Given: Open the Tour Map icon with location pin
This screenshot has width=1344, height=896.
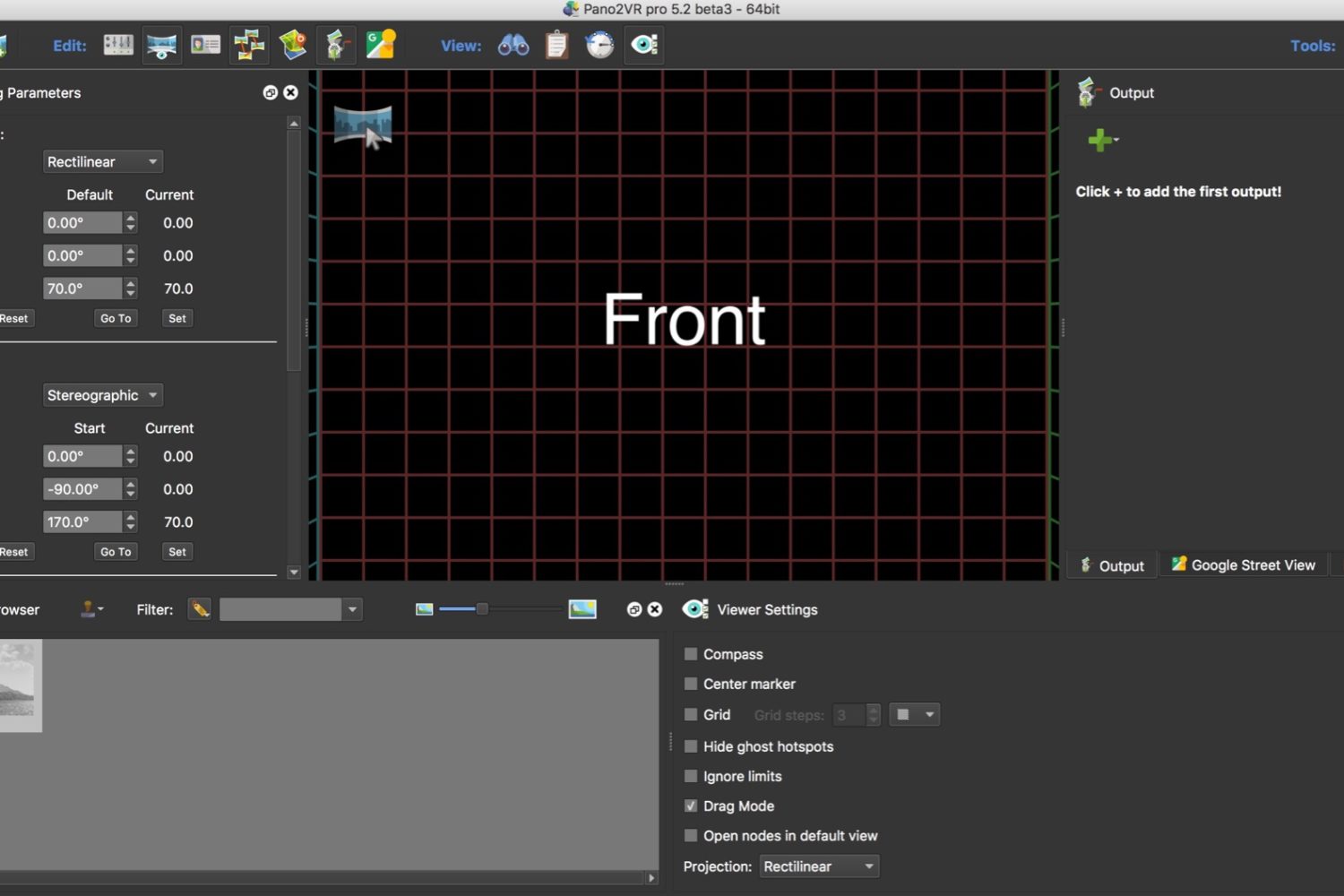Looking at the screenshot, I should 293,45.
